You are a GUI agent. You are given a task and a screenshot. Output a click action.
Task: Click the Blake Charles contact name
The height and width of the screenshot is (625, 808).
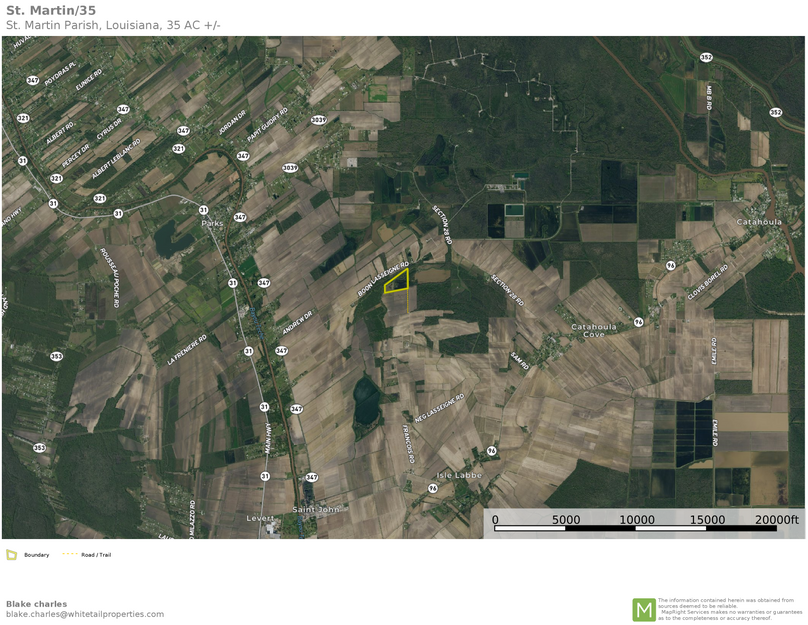tap(36, 602)
